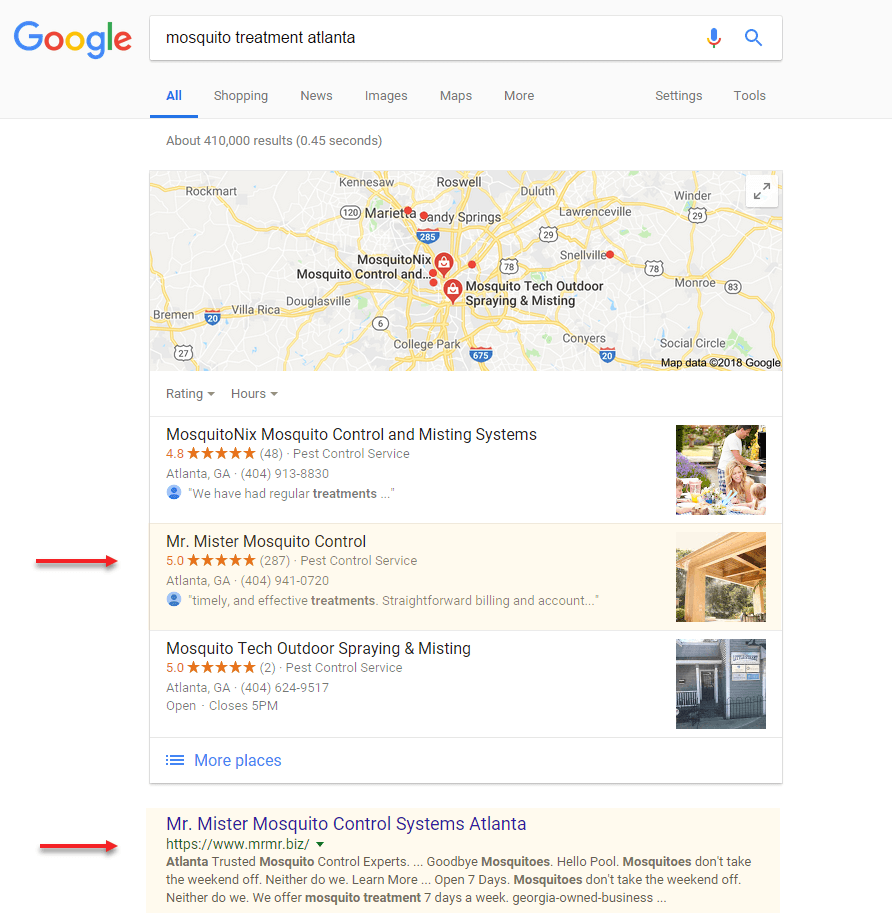Open the Hours filter dropdown
This screenshot has width=892, height=920.
[x=254, y=394]
